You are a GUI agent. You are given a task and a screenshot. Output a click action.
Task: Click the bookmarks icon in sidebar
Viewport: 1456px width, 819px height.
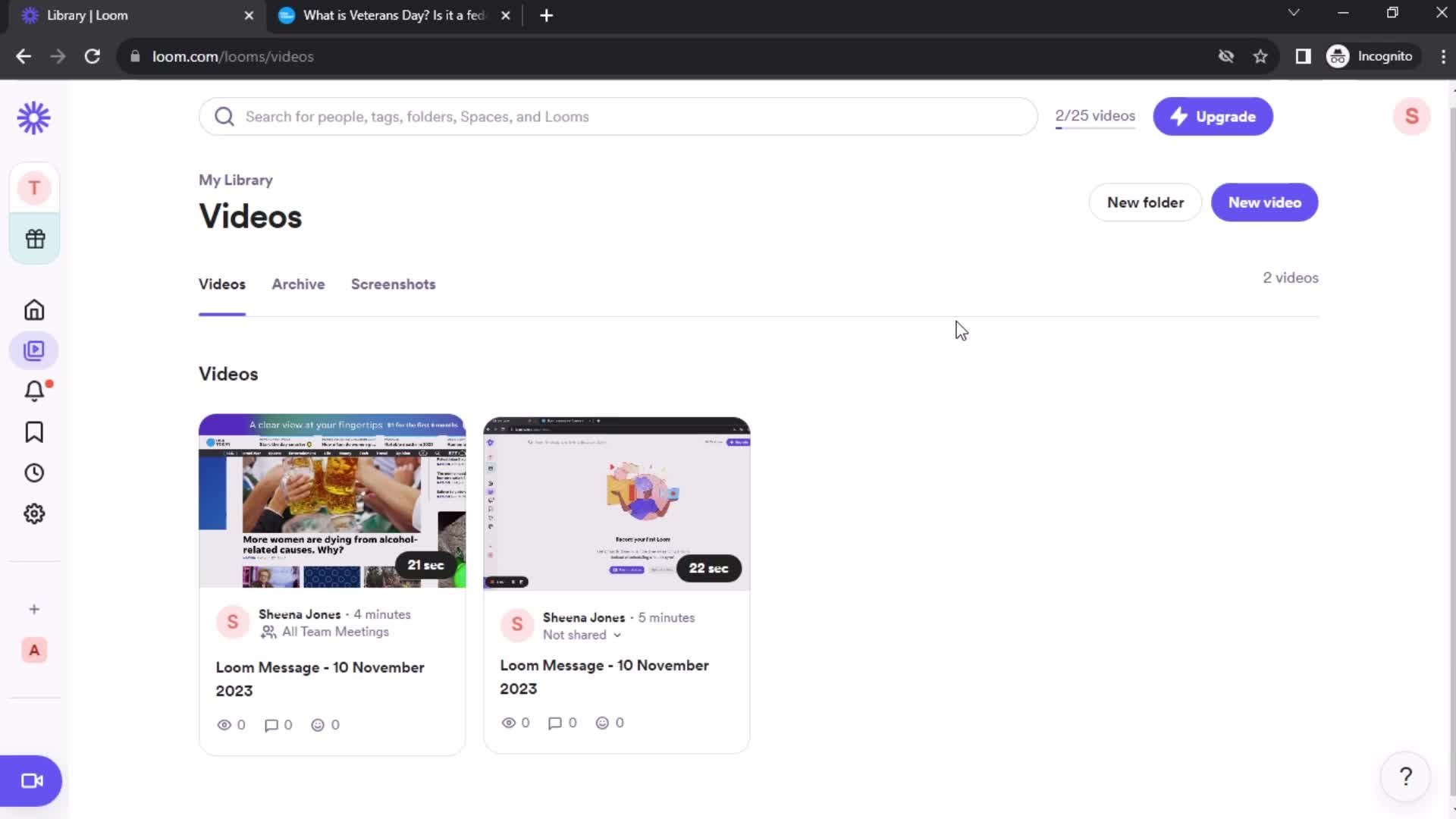tap(34, 432)
